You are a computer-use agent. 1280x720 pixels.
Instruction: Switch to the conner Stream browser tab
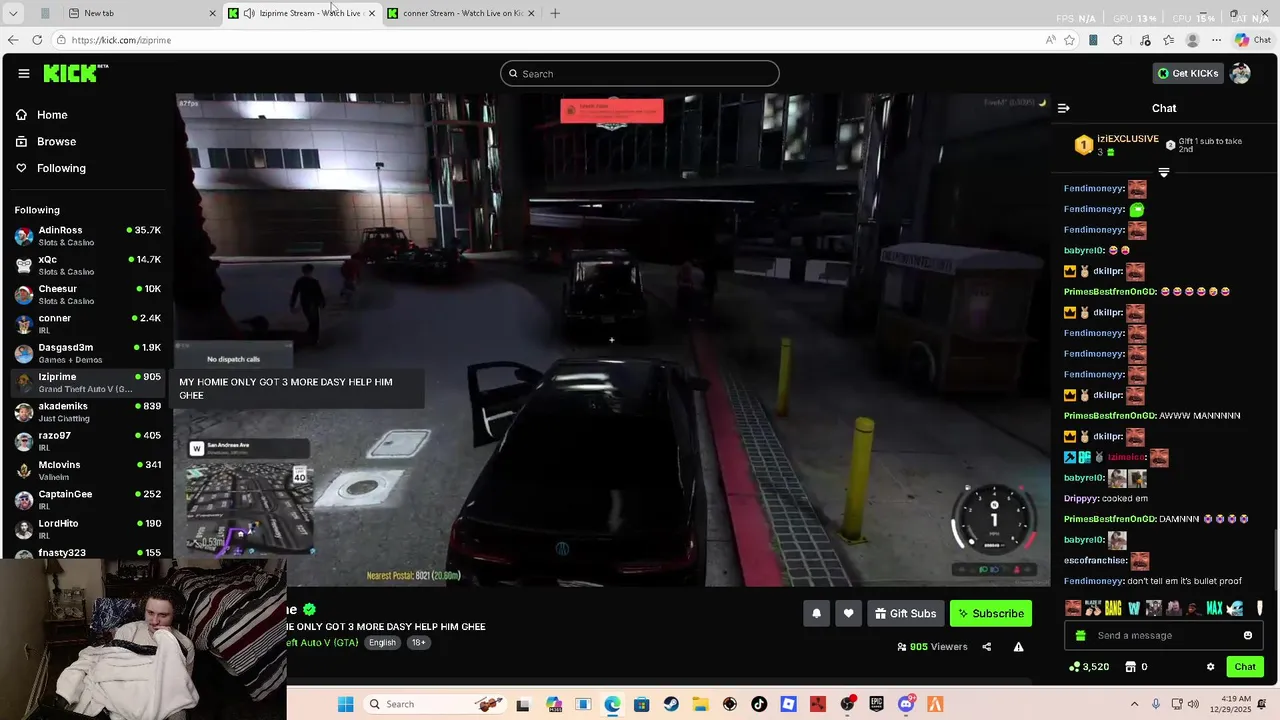[460, 13]
